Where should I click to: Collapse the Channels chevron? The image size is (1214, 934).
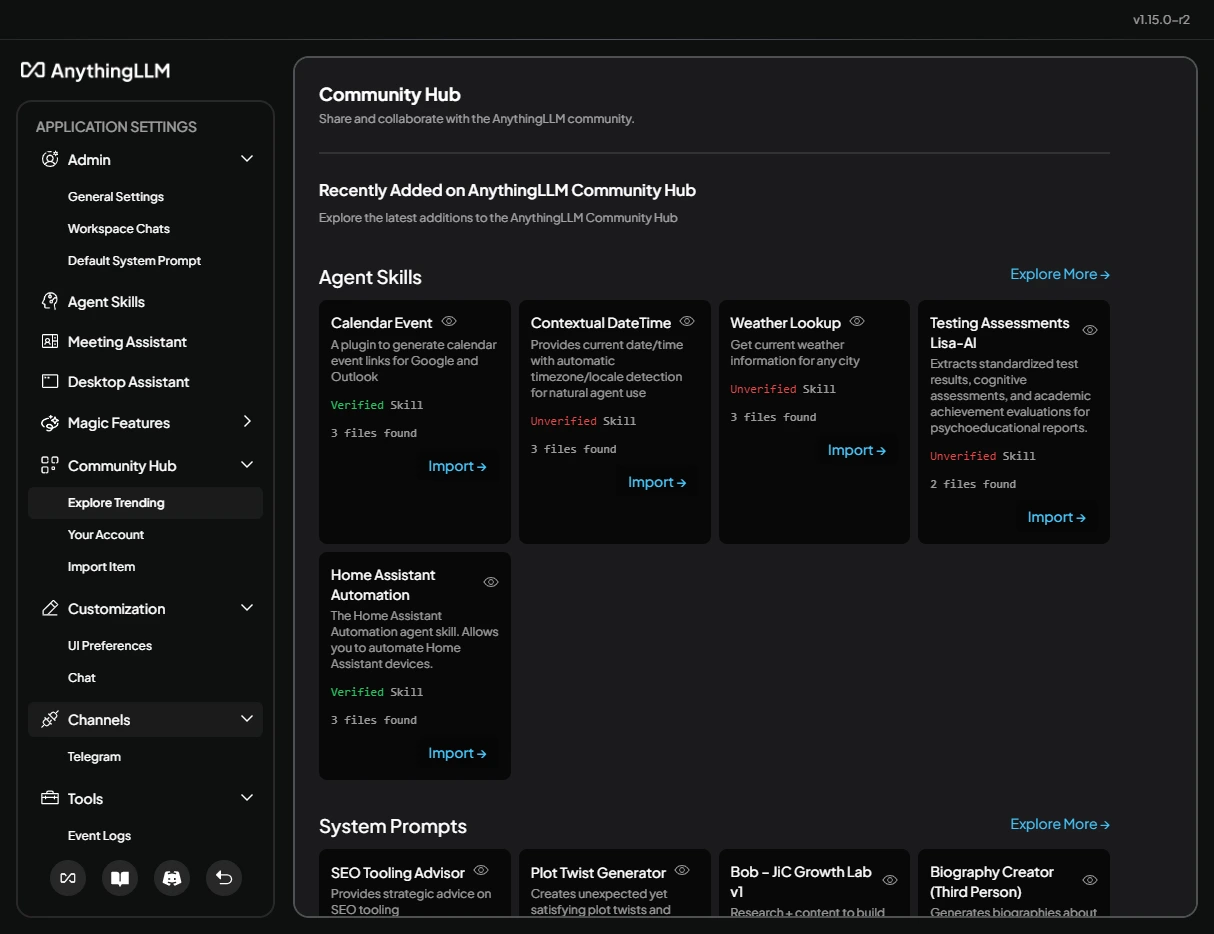click(247, 719)
